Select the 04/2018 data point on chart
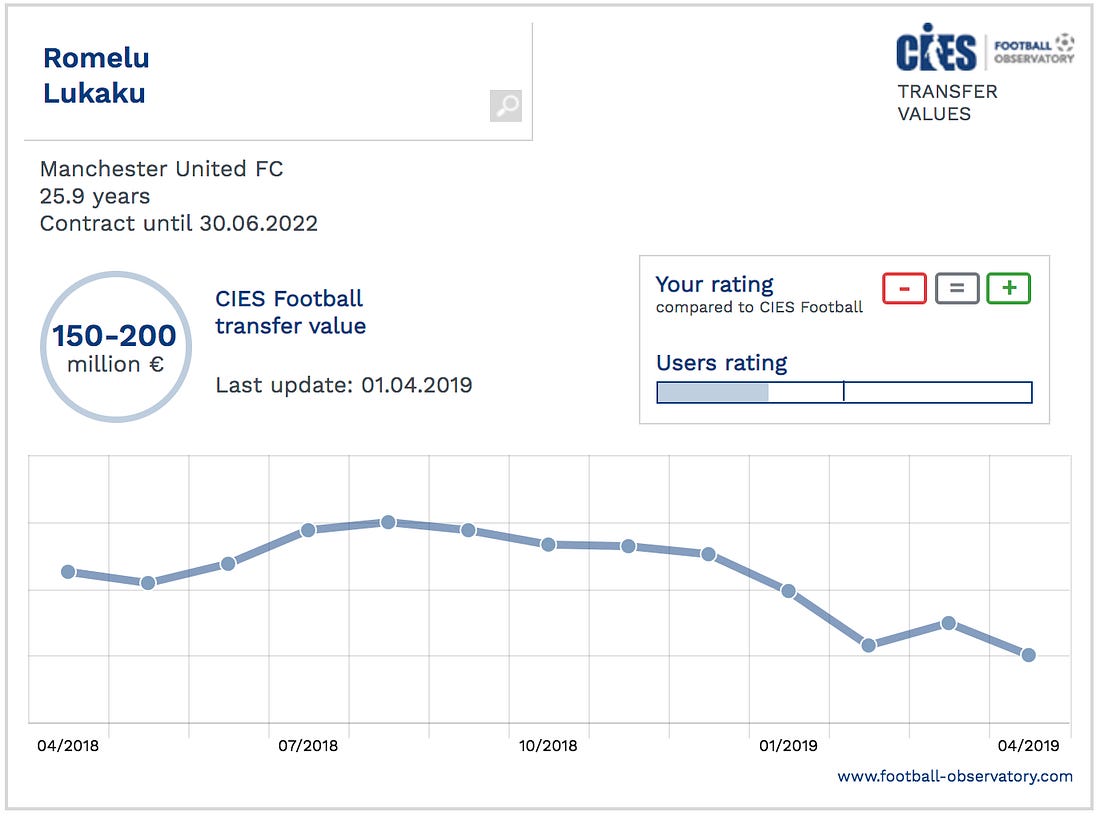 (68, 572)
